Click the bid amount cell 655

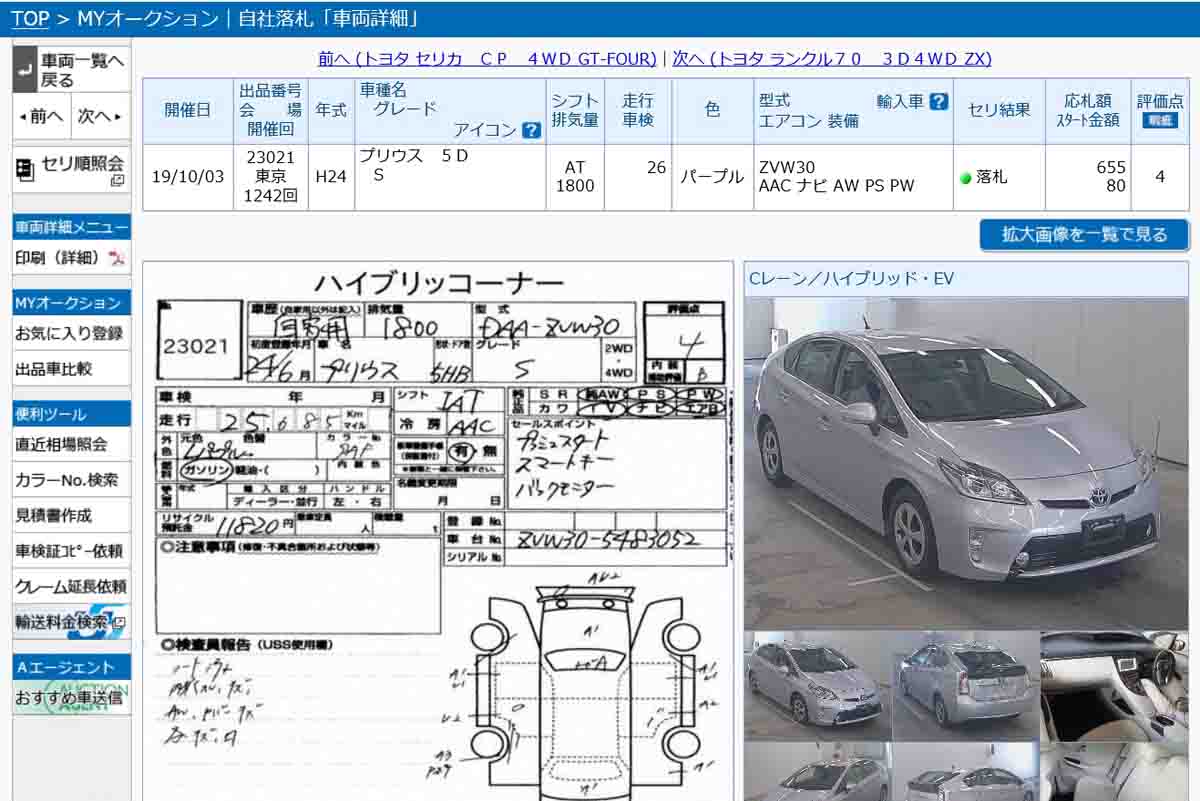(x=1088, y=177)
